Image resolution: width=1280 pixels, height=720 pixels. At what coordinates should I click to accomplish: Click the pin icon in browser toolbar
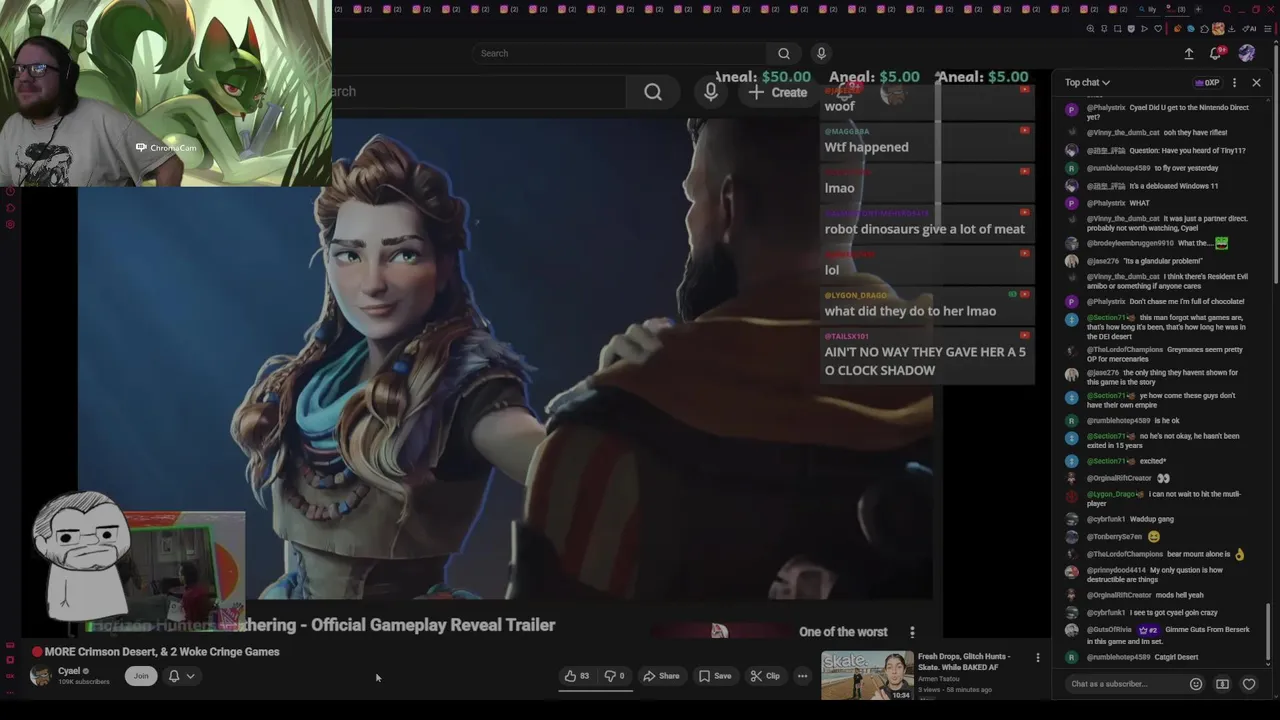pos(1104,29)
